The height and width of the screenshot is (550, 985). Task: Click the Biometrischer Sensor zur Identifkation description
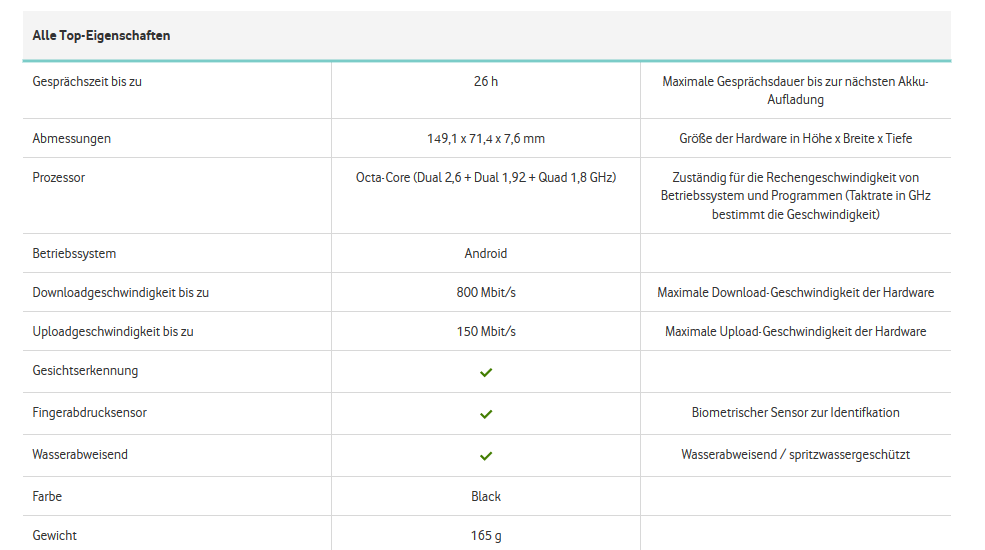795,413
